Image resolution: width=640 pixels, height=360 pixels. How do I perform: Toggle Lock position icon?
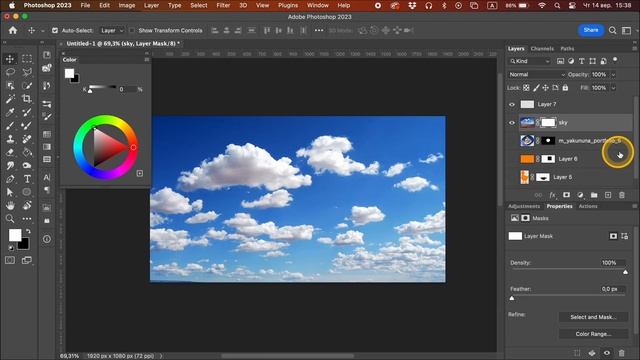tap(546, 88)
